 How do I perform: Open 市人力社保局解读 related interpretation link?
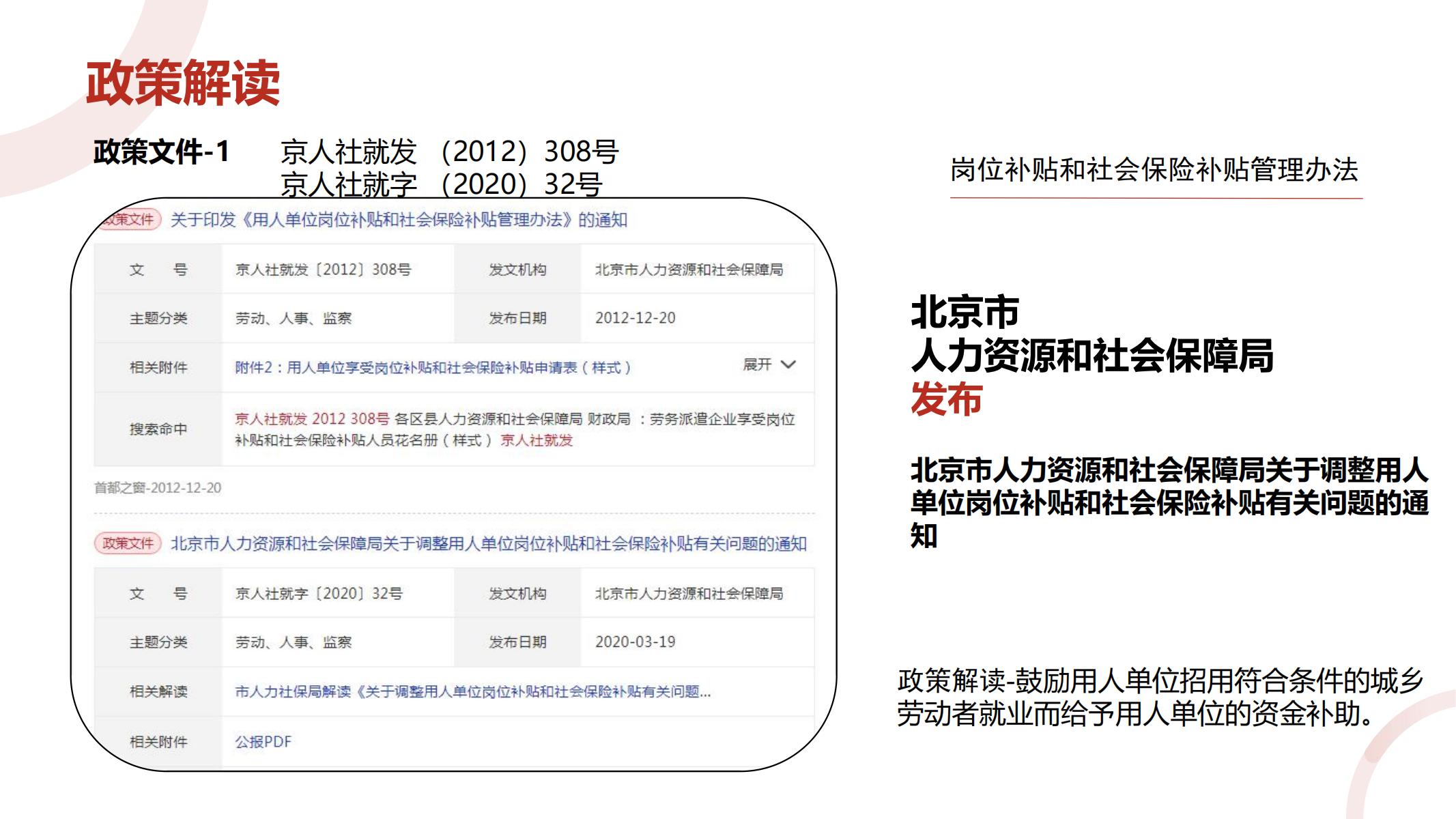[472, 692]
